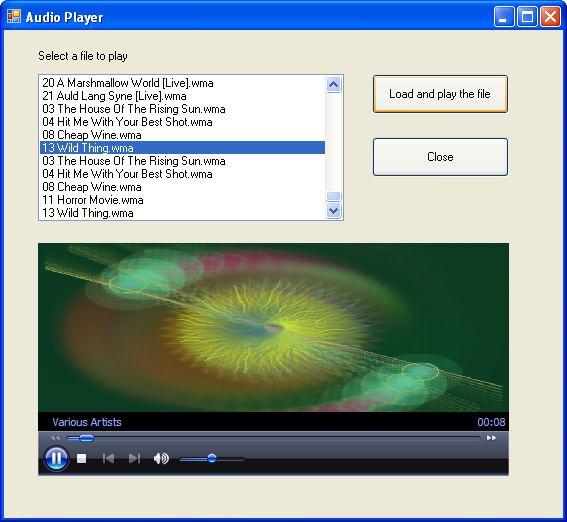Click Load and play the file
Screen dimensions: 567x522
[440, 94]
